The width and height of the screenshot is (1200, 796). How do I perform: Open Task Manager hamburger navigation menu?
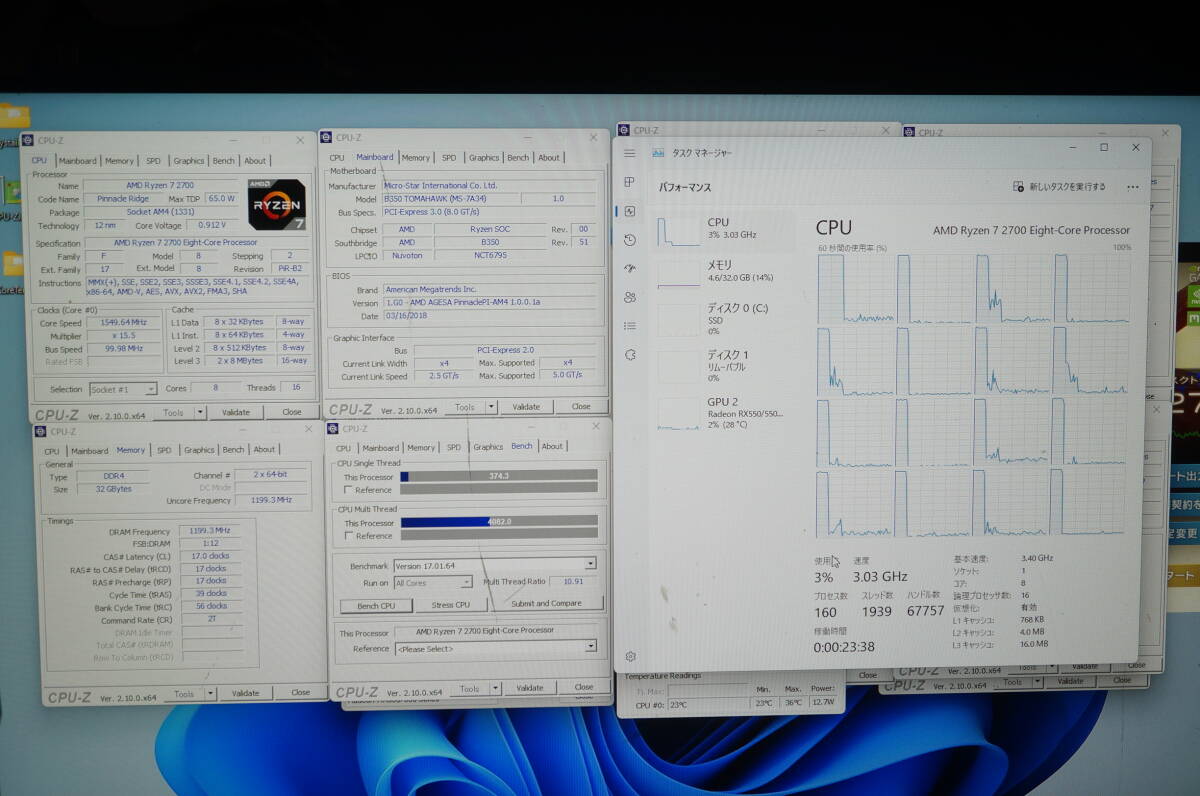pos(629,153)
